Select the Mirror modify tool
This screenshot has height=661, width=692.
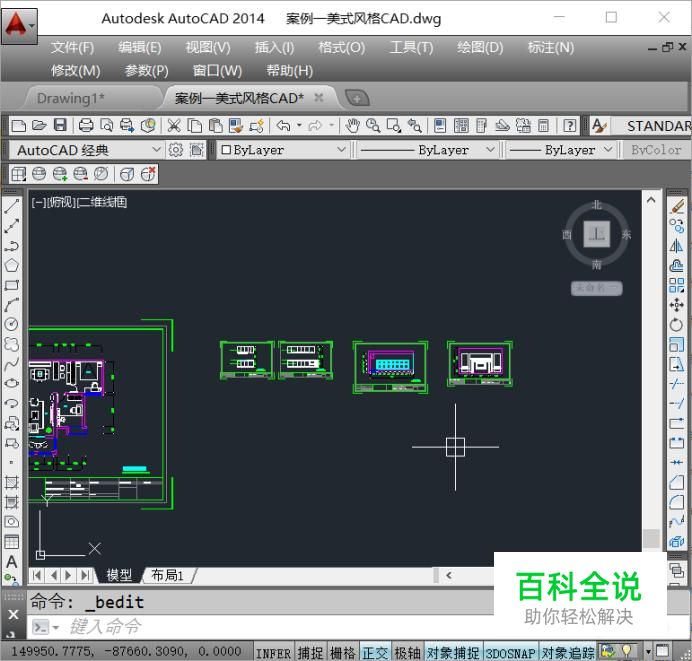tap(677, 246)
